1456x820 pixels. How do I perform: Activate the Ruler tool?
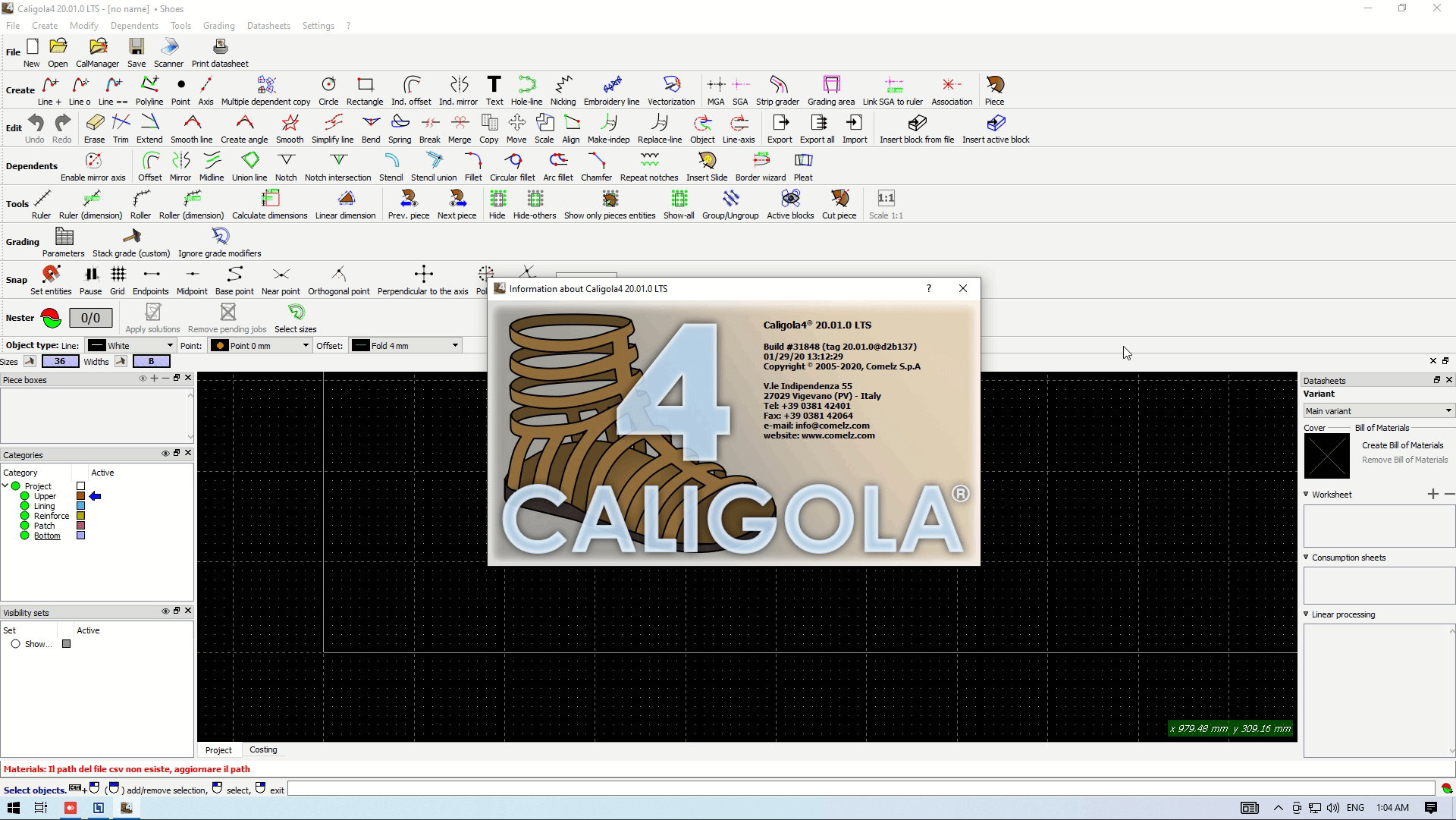point(42,204)
